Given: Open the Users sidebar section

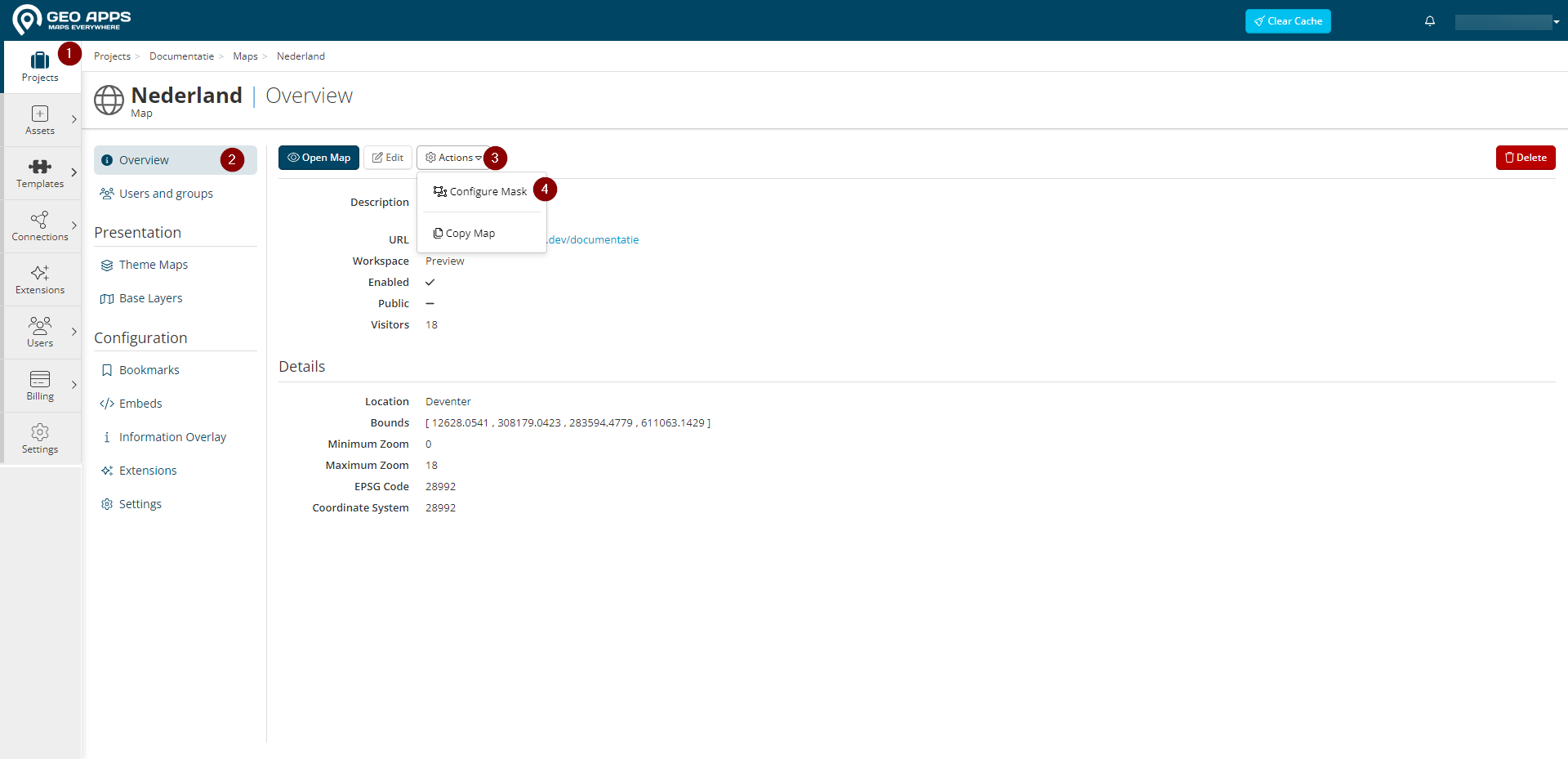Looking at the screenshot, I should [x=39, y=333].
